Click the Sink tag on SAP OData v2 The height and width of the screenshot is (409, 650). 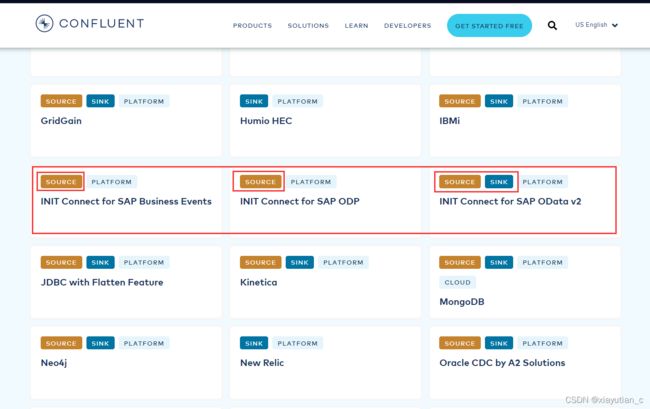tap(499, 182)
